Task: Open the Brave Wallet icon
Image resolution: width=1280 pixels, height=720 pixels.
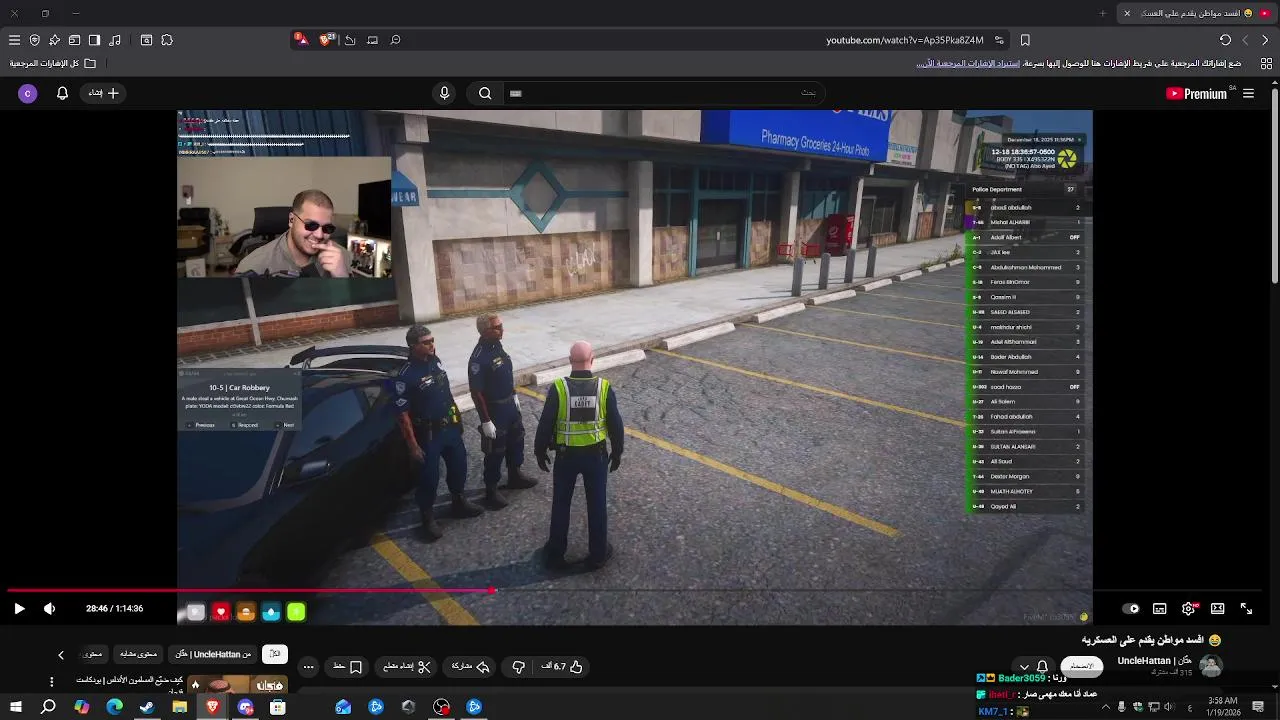Action: pyautogui.click(x=74, y=40)
